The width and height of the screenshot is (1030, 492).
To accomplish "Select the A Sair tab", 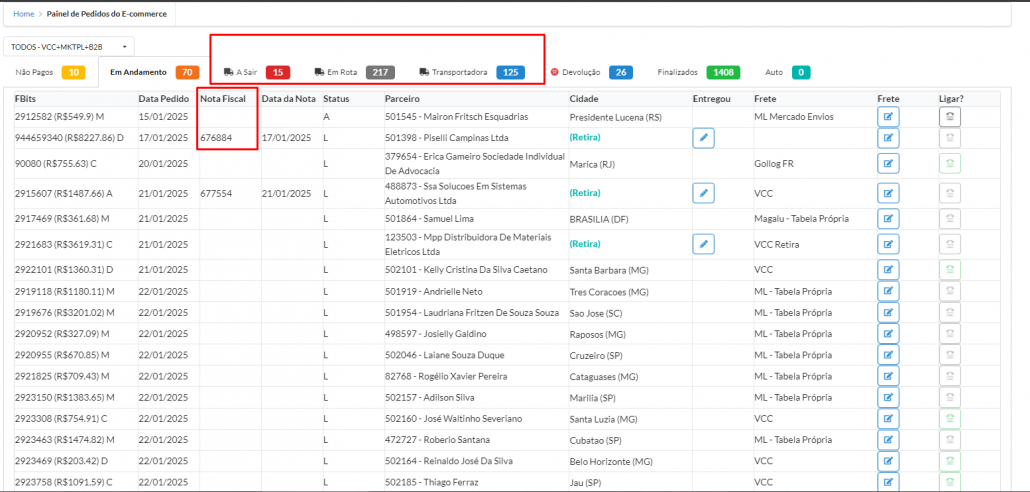I will point(256,72).
